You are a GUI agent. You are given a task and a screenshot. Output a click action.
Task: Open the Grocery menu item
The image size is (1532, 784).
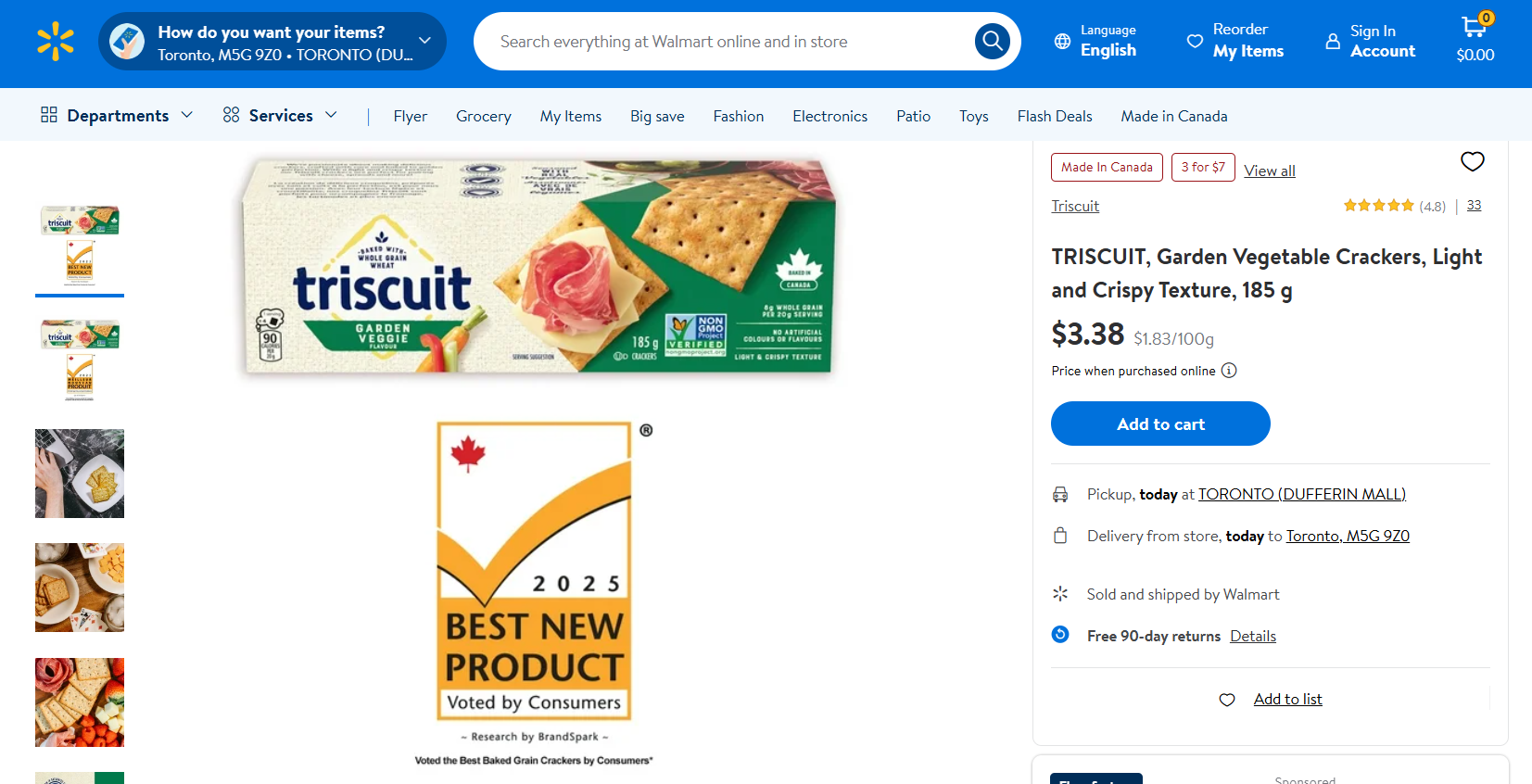coord(484,116)
